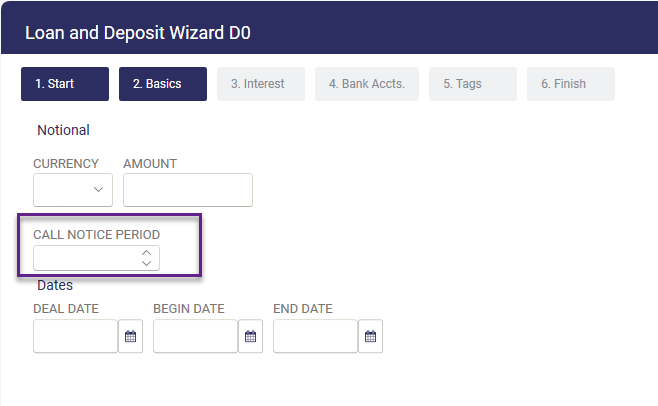Focus the Deal Date text field

tap(76, 336)
